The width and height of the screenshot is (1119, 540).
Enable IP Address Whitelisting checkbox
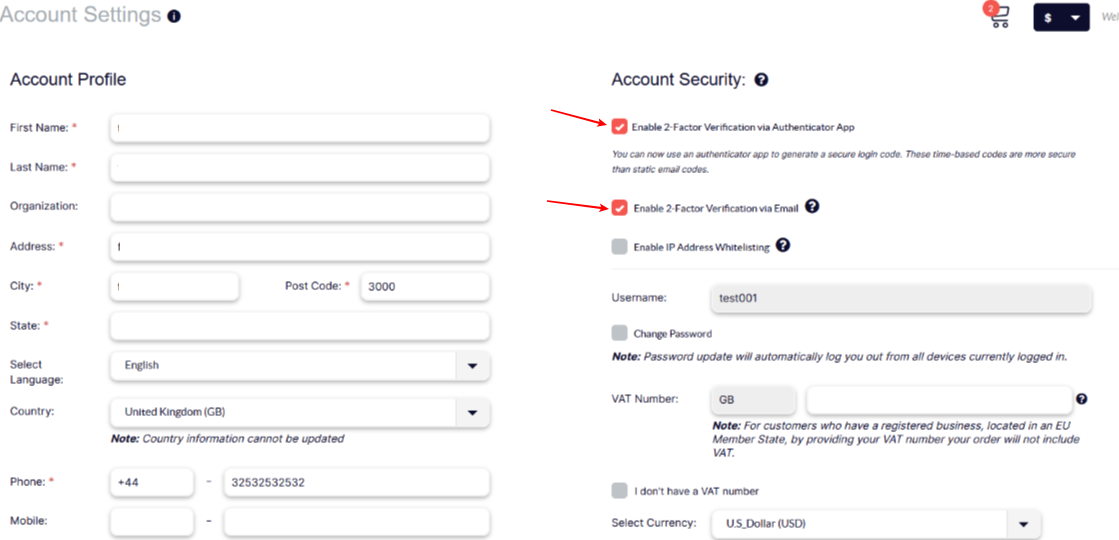click(x=619, y=247)
